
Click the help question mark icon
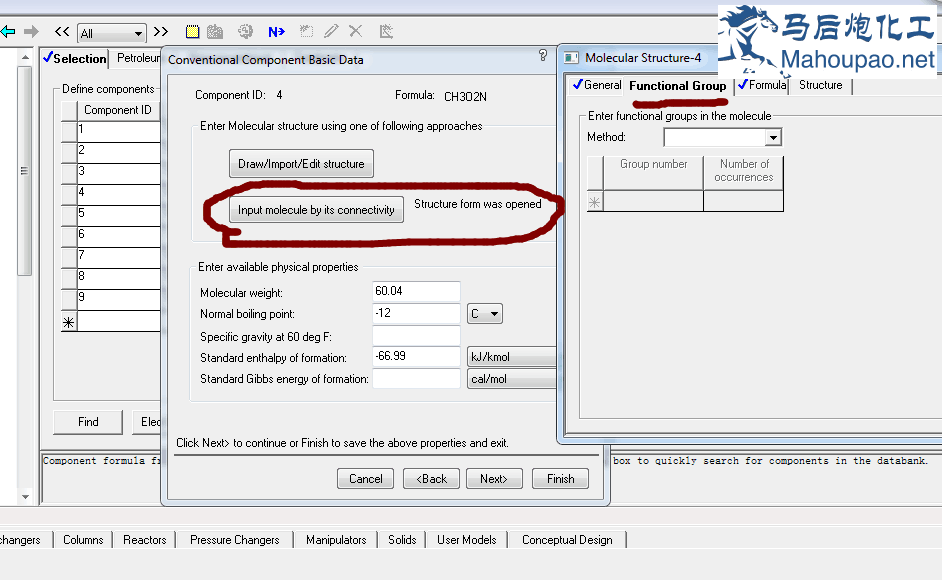(x=543, y=56)
